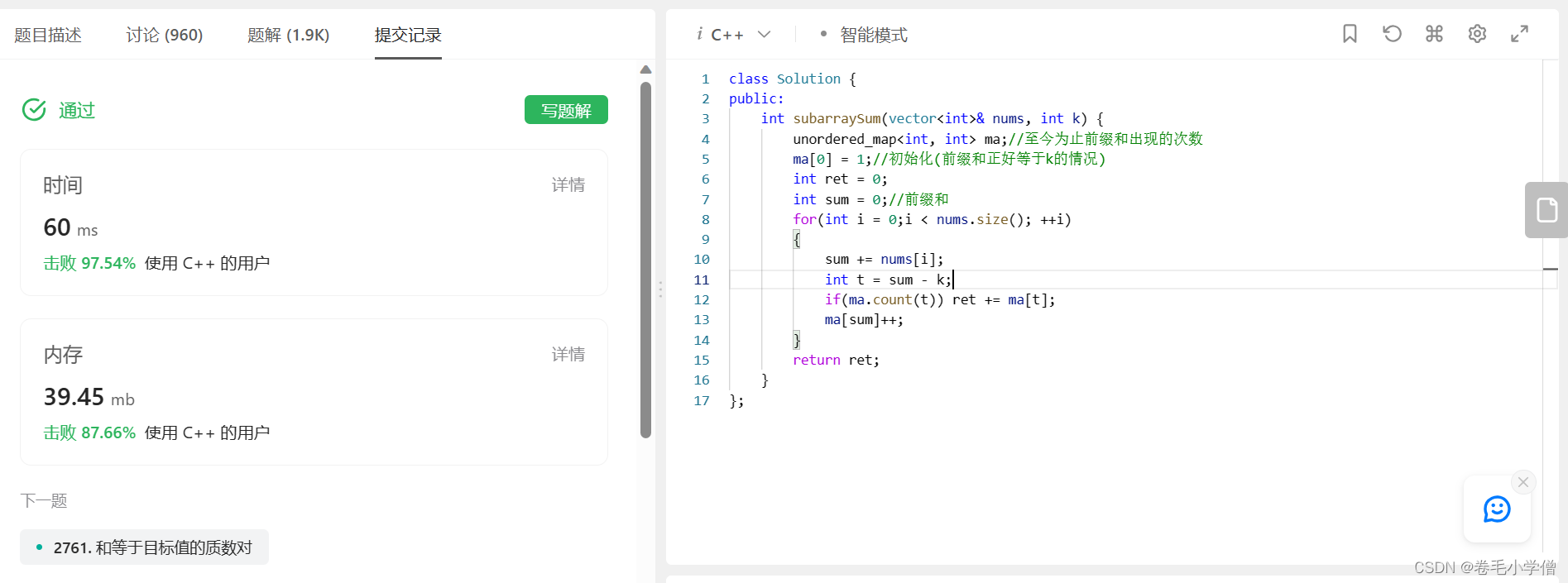The image size is (1568, 583).
Task: Open the C++ language dropdown
Action: (734, 35)
